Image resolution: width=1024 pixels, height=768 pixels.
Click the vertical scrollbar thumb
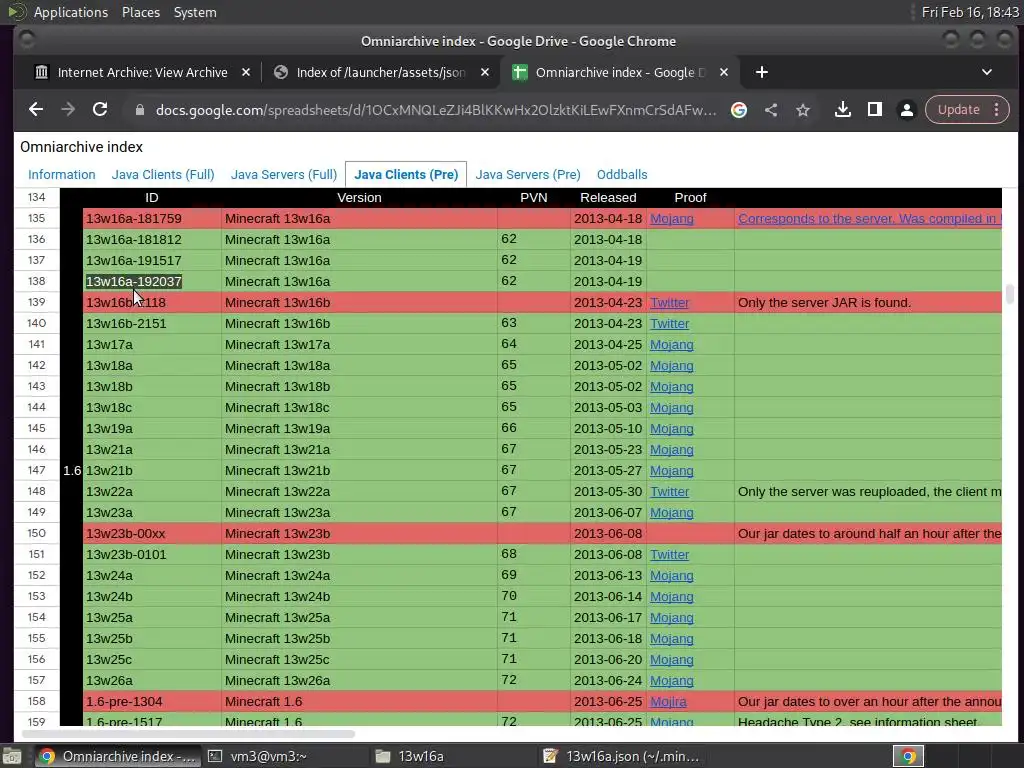point(1010,294)
